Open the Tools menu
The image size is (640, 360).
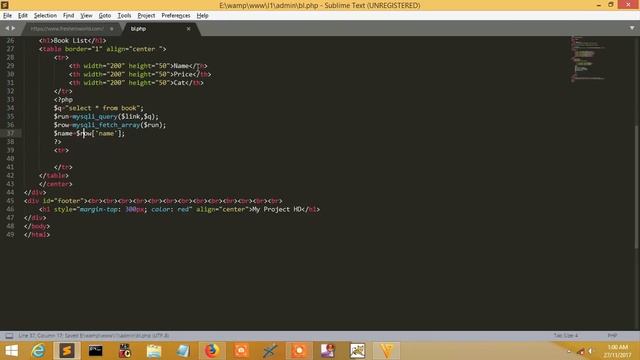(x=124, y=16)
